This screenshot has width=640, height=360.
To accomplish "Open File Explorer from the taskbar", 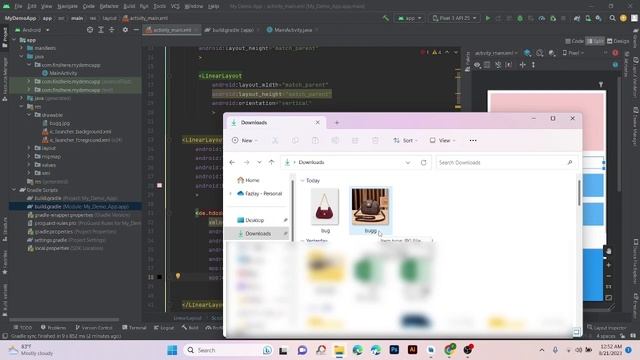I will [339, 350].
